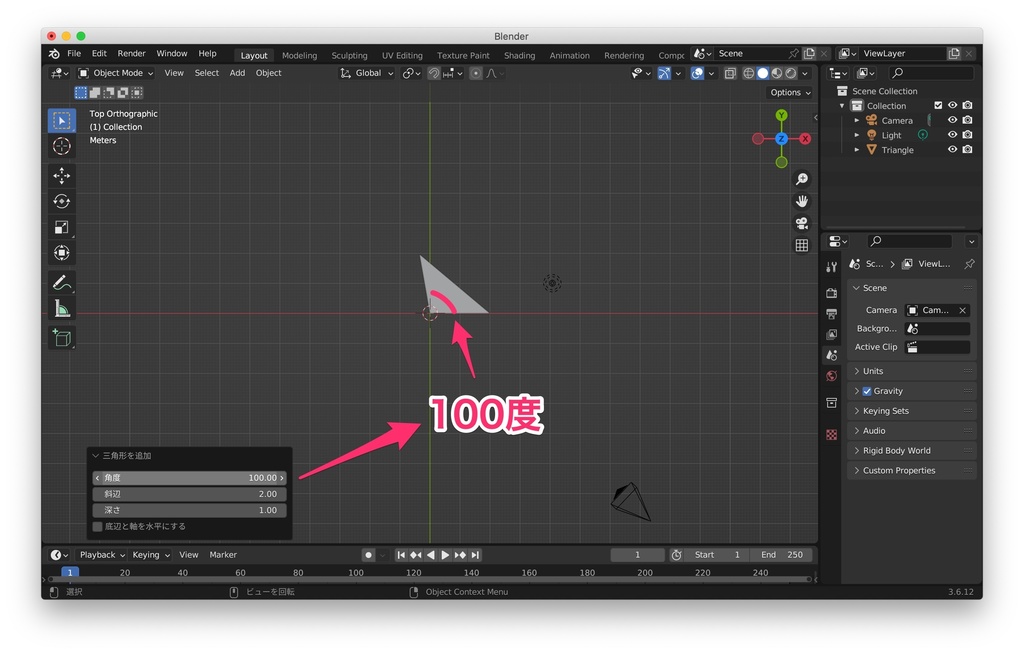
Task: Select the Scale tool
Action: [x=62, y=227]
